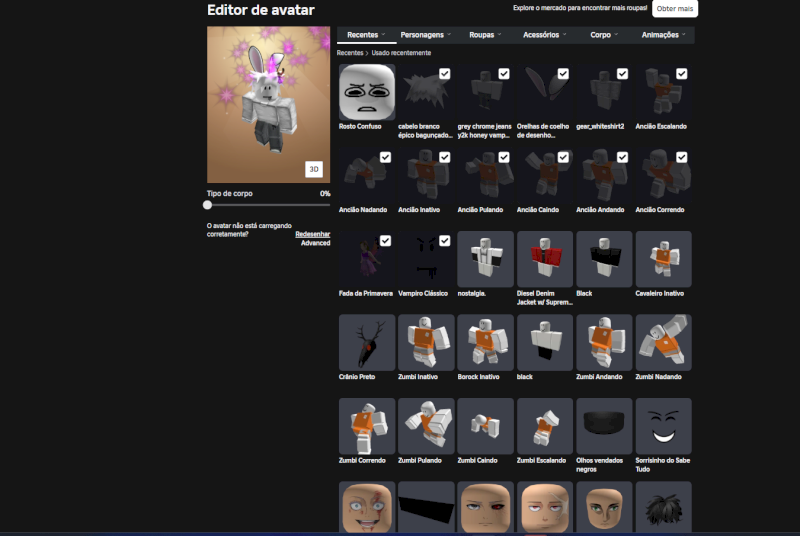Uncheck the gear_whiteshirt2 item
The image size is (800, 536).
(622, 74)
